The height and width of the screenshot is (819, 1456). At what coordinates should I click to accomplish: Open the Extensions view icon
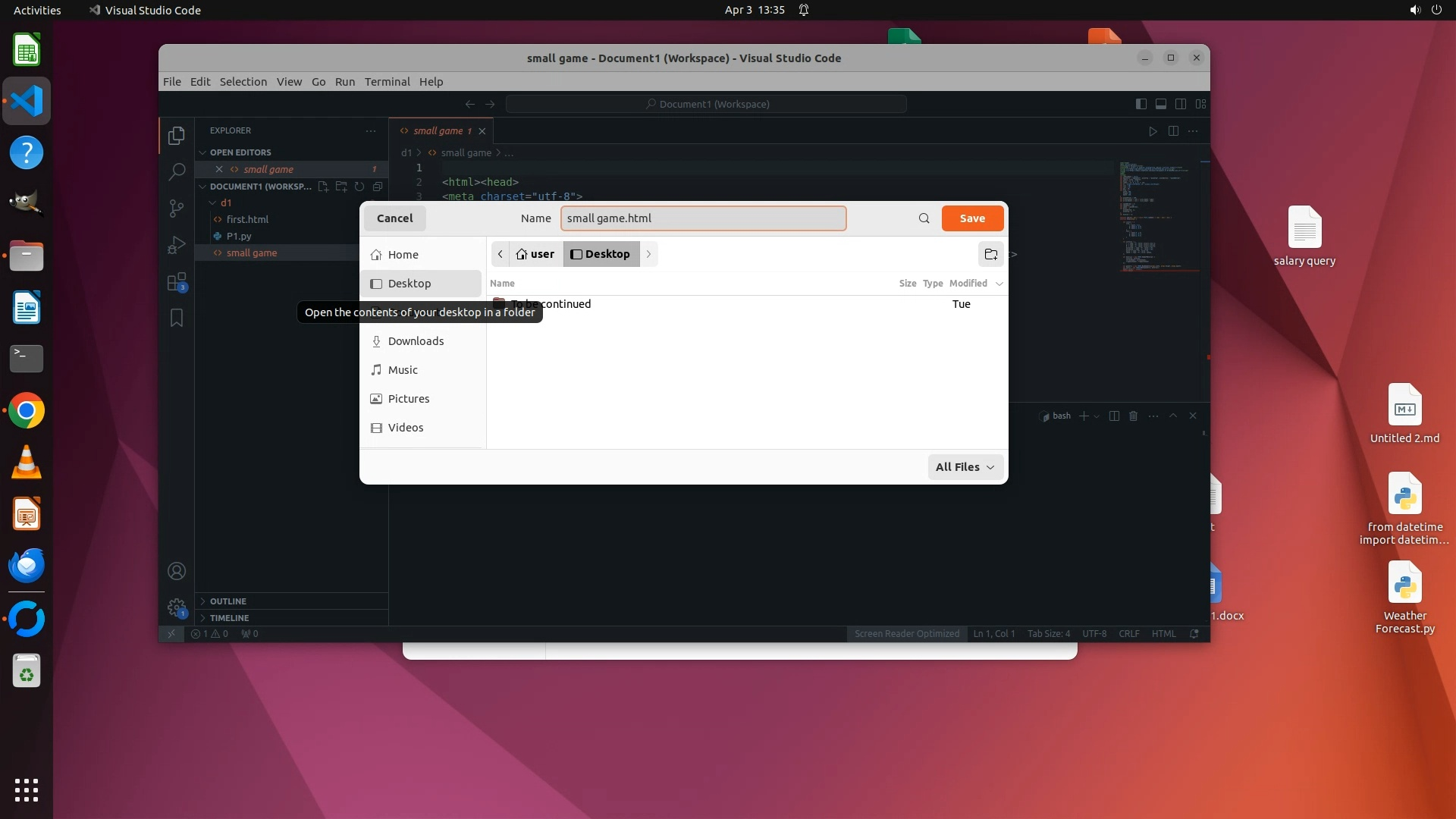[x=177, y=282]
